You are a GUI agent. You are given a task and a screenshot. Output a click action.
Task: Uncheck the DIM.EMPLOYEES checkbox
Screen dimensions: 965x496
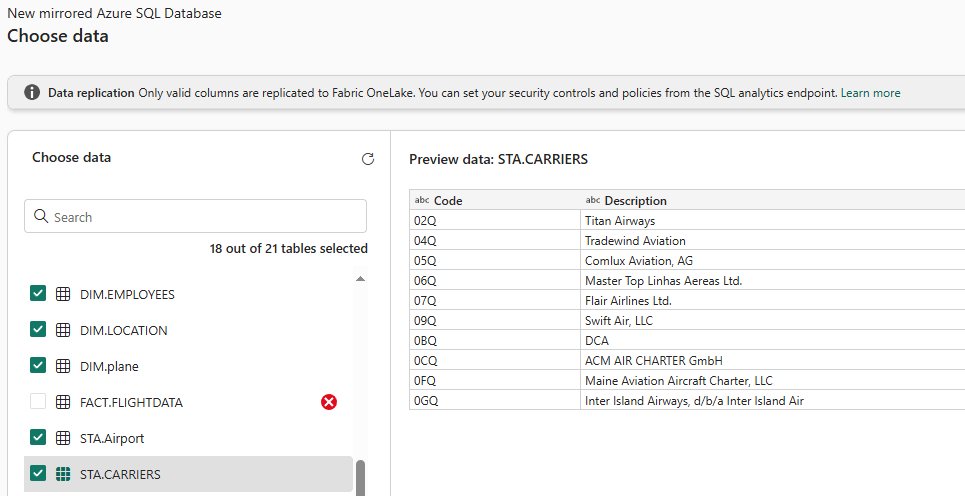38,294
